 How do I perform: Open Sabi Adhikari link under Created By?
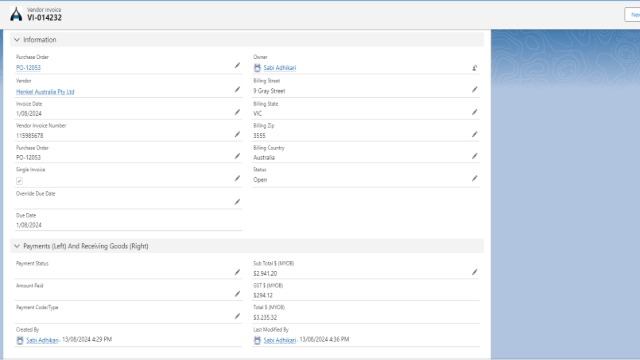(42, 340)
